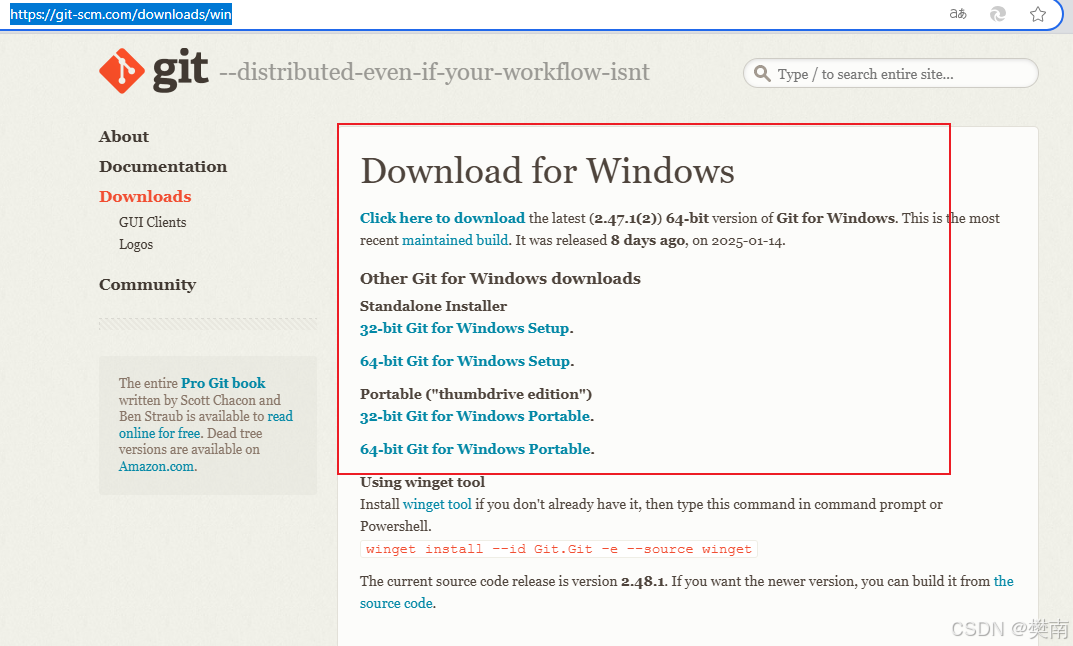The height and width of the screenshot is (646, 1073).
Task: Open 'read online for free' link
Action: 206,424
